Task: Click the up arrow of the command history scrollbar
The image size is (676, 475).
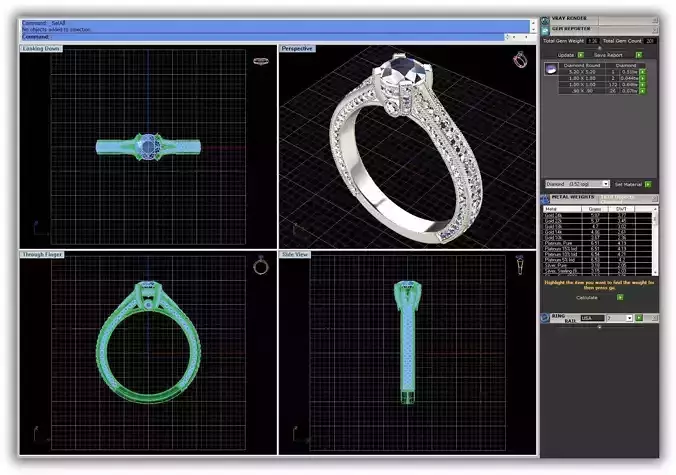Action: (x=533, y=23)
